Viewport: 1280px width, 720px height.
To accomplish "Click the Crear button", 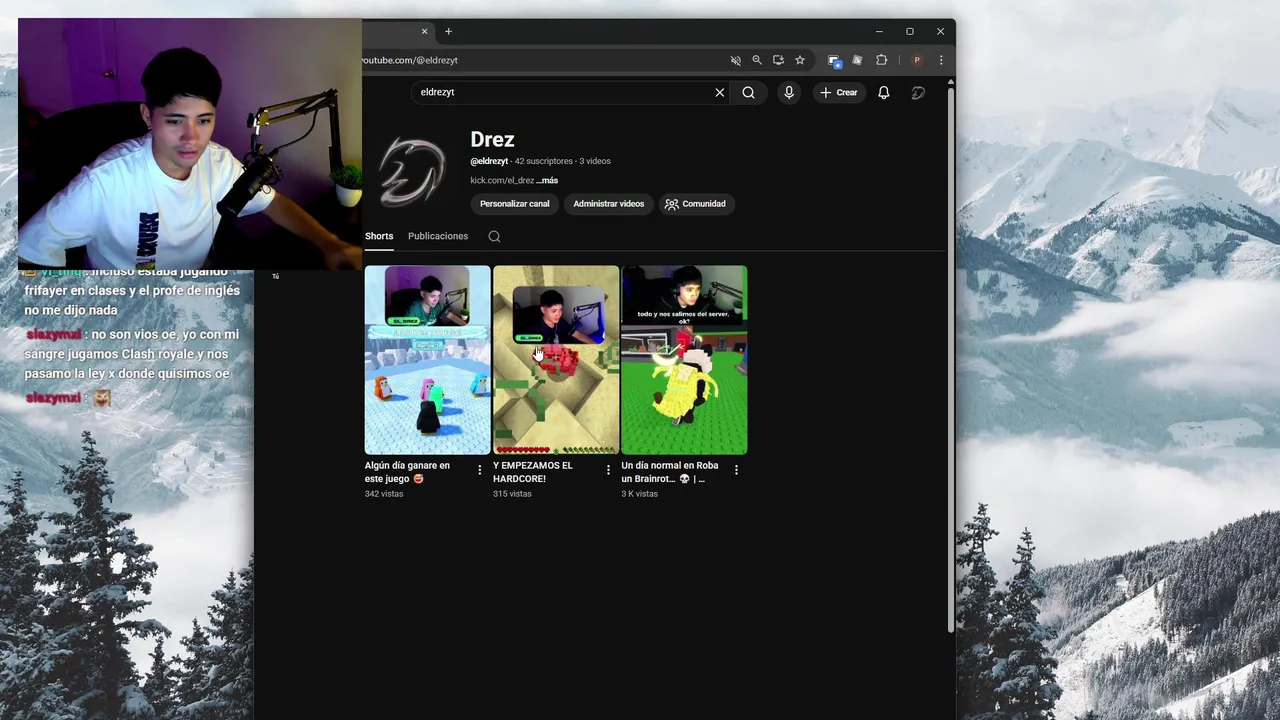I will coord(839,92).
